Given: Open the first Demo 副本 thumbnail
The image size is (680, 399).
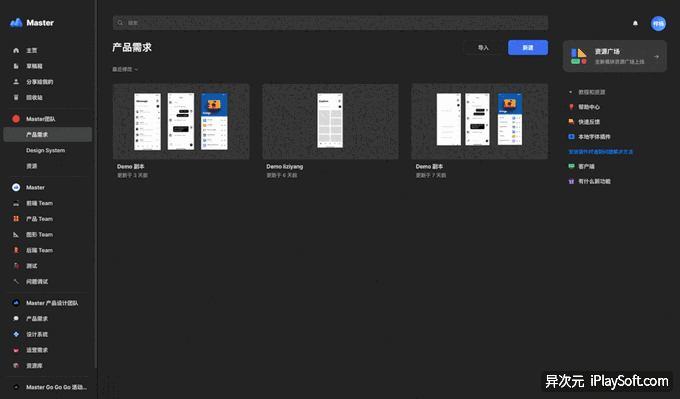Looking at the screenshot, I should (x=181, y=121).
